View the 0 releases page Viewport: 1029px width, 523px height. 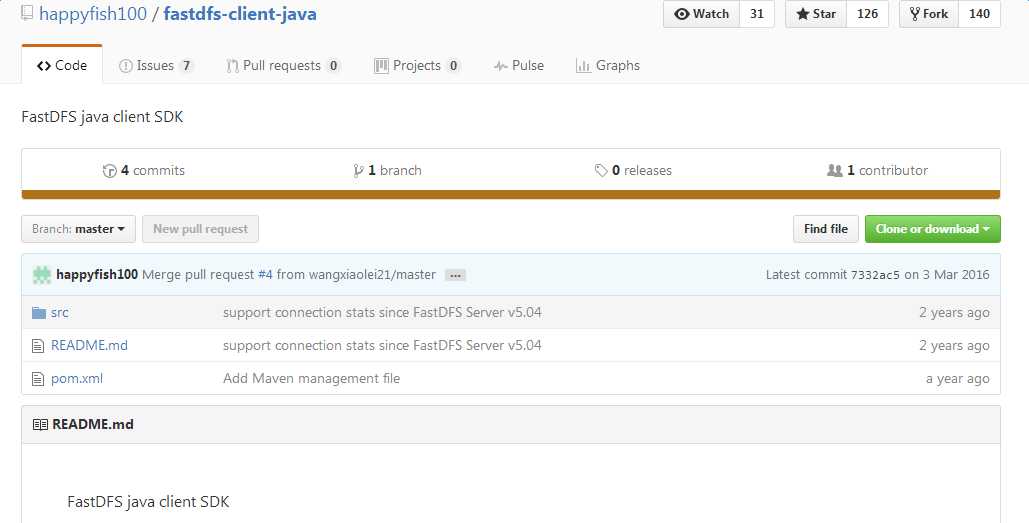[x=633, y=171]
